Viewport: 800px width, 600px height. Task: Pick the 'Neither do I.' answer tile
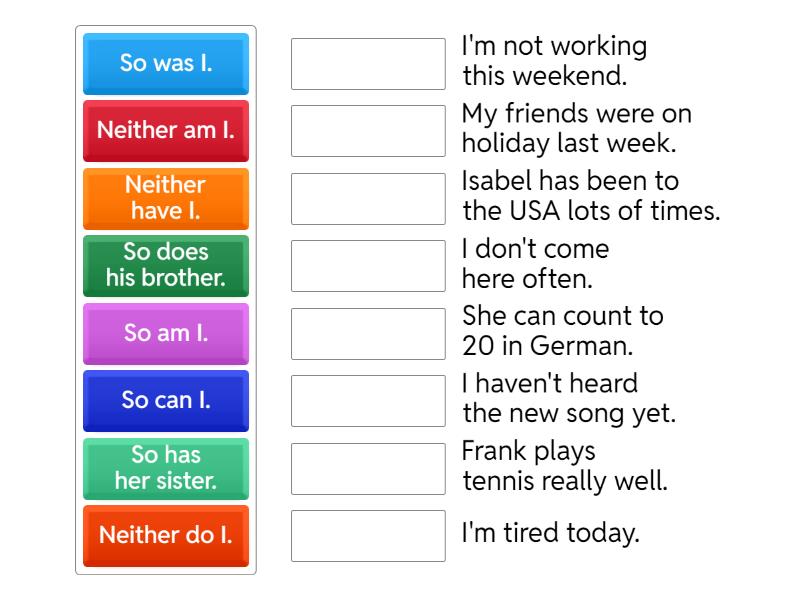point(166,535)
